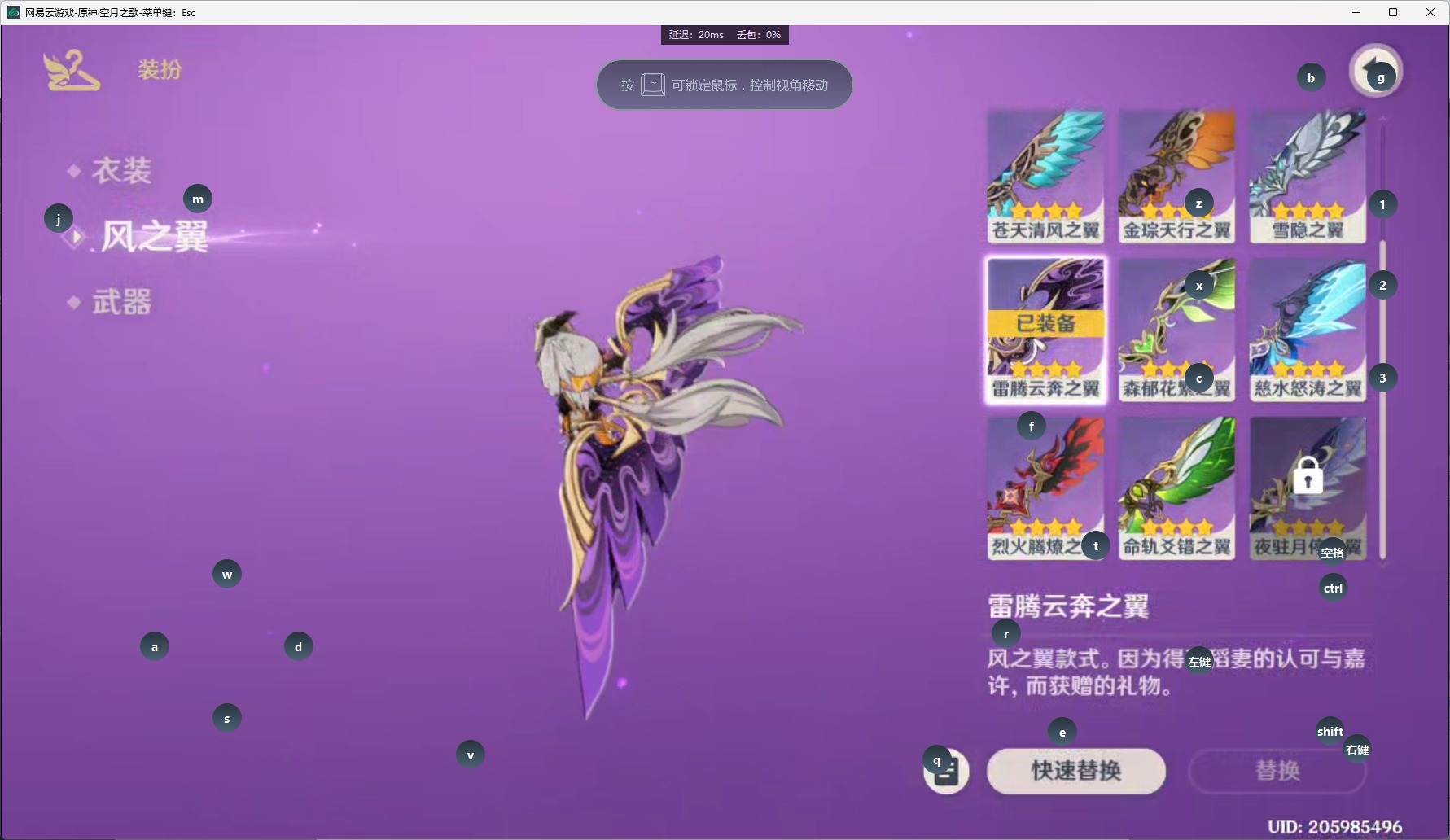Tap the virtual M key overlay
1450x840 pixels.
[198, 199]
